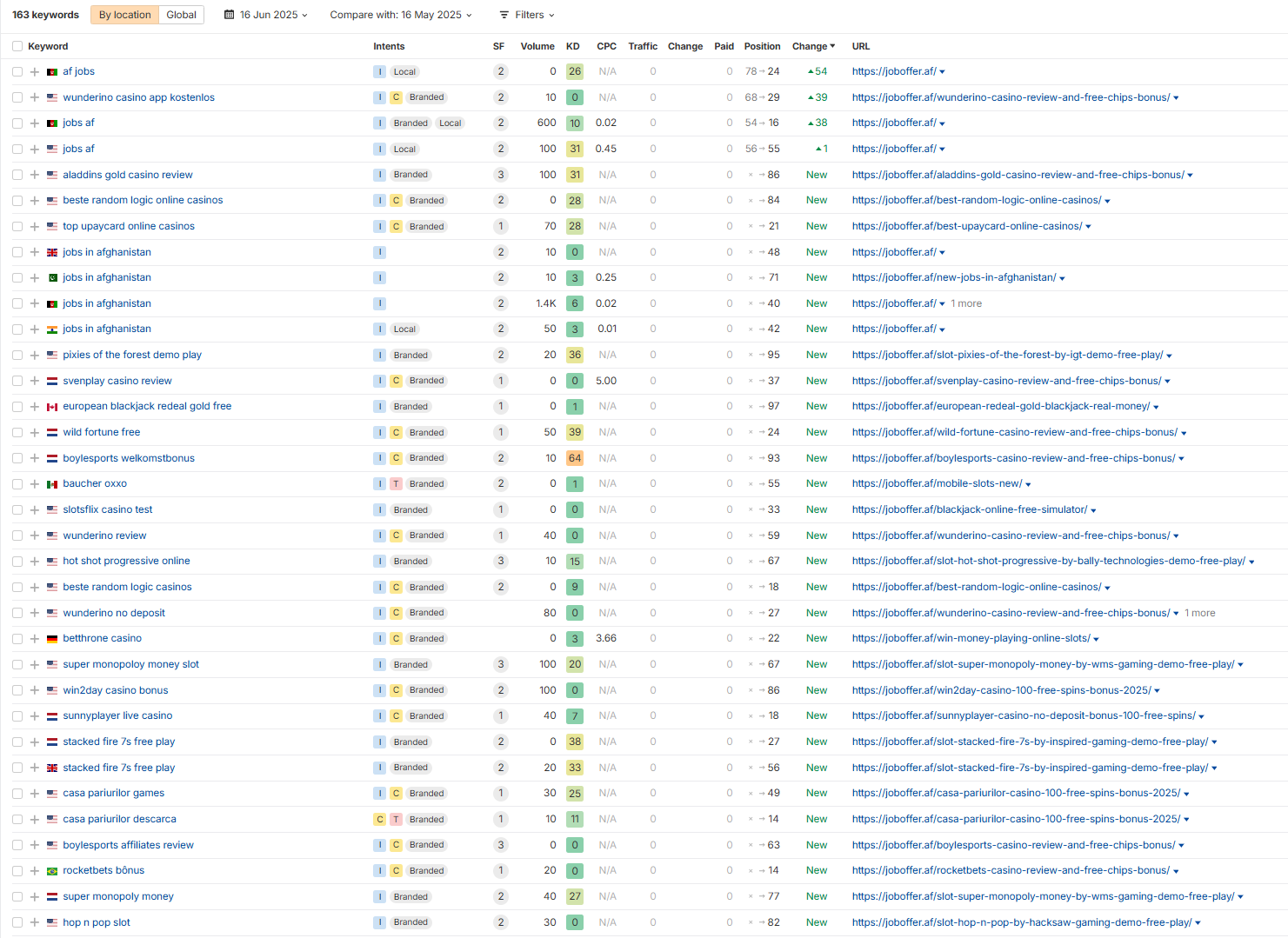The image size is (1288, 938).
Task: Check the box for 'wunderino casino app kostenlos'
Action: (17, 97)
